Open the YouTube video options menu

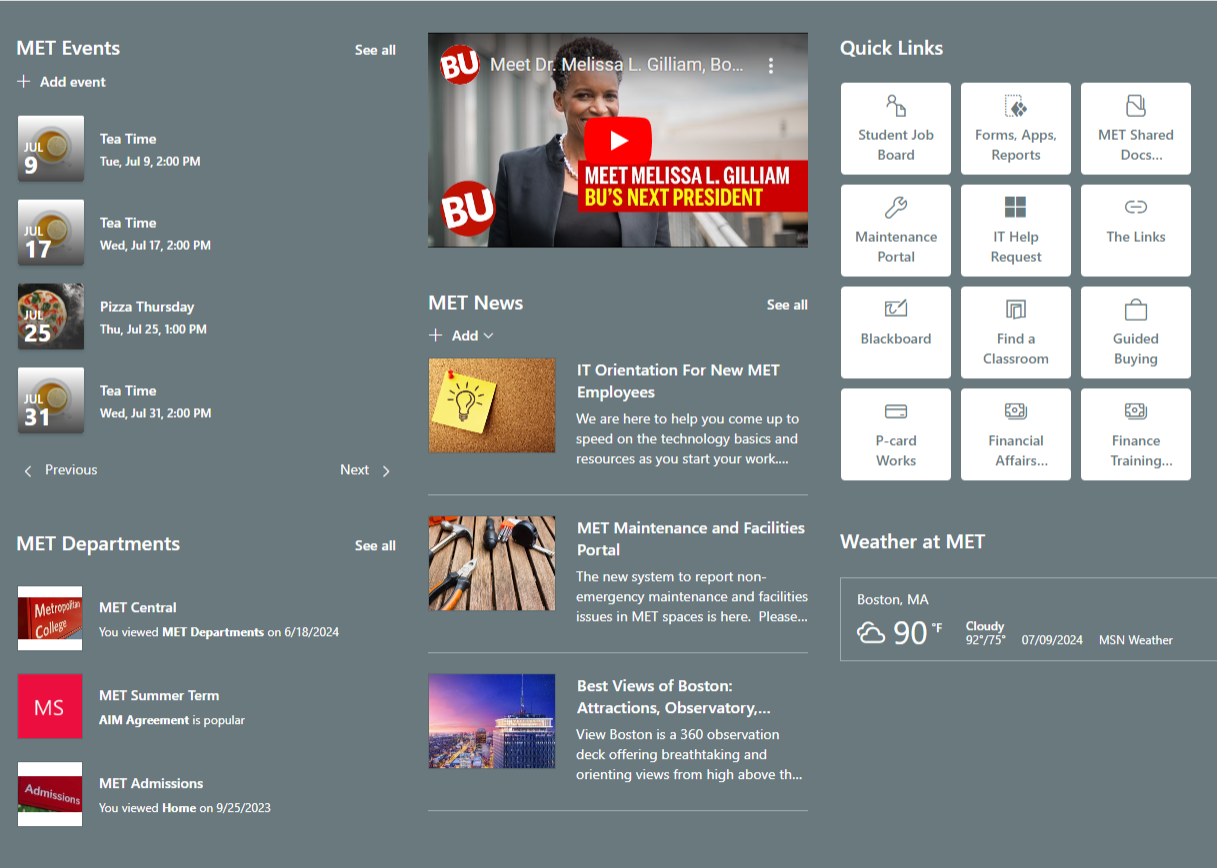click(771, 66)
